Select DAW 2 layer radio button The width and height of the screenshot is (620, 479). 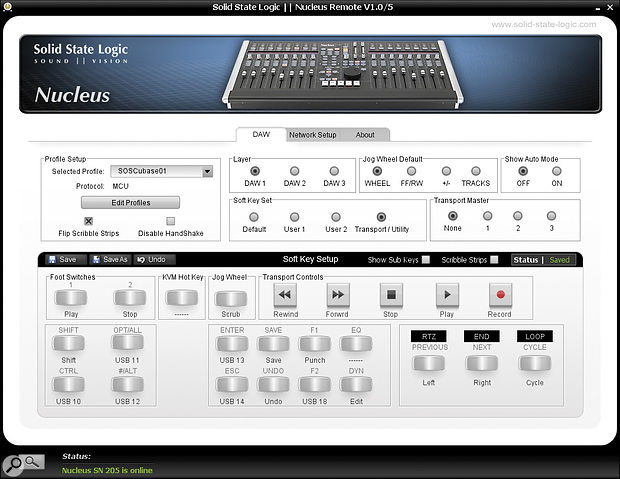295,171
